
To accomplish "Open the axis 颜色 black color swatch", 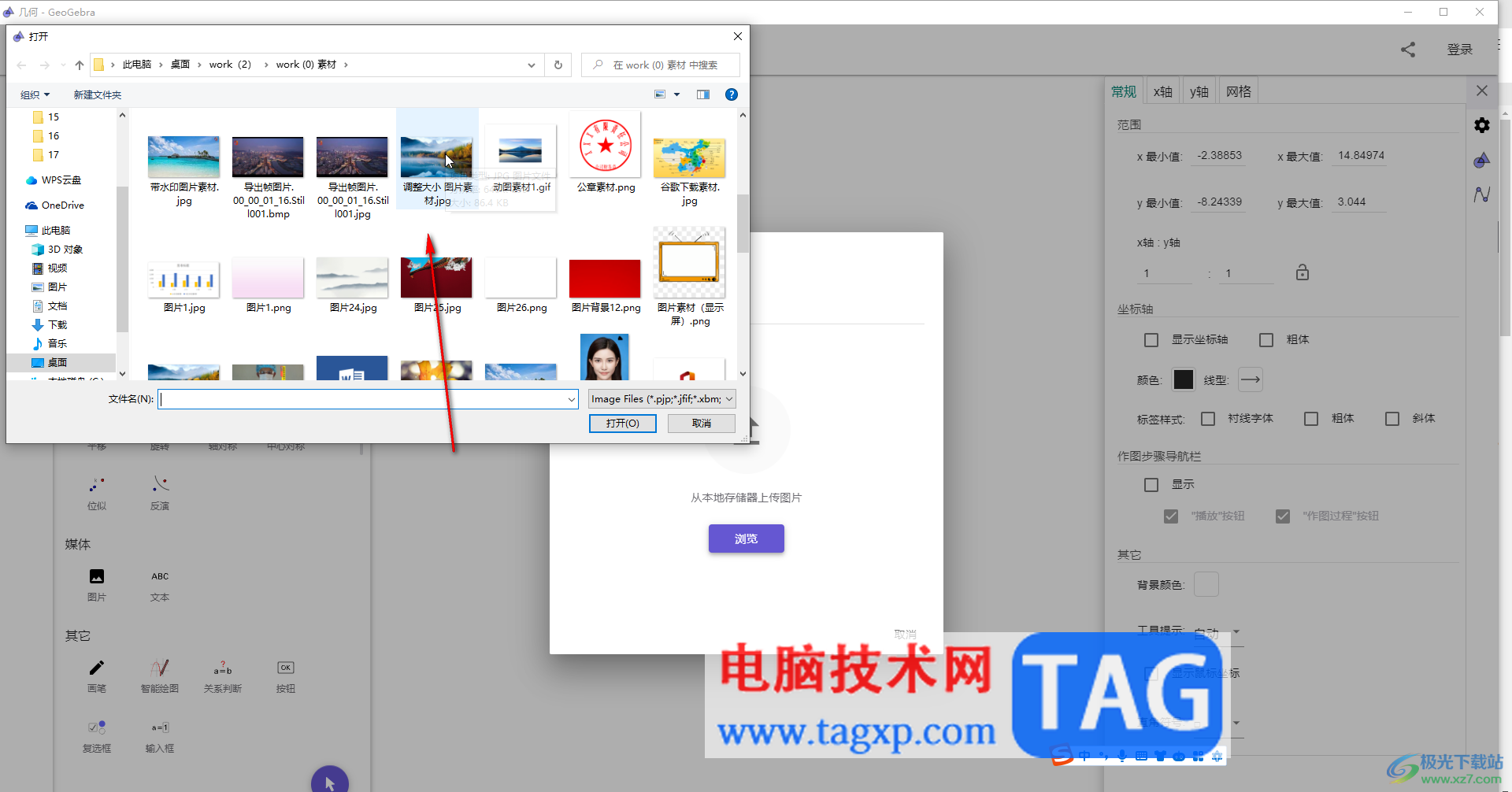I will 1184,380.
